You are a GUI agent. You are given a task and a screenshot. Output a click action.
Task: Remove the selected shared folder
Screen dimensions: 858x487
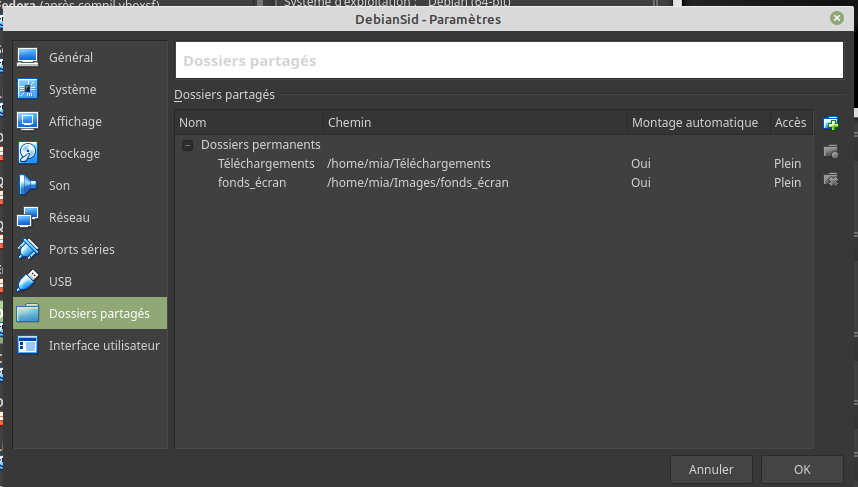(831, 179)
